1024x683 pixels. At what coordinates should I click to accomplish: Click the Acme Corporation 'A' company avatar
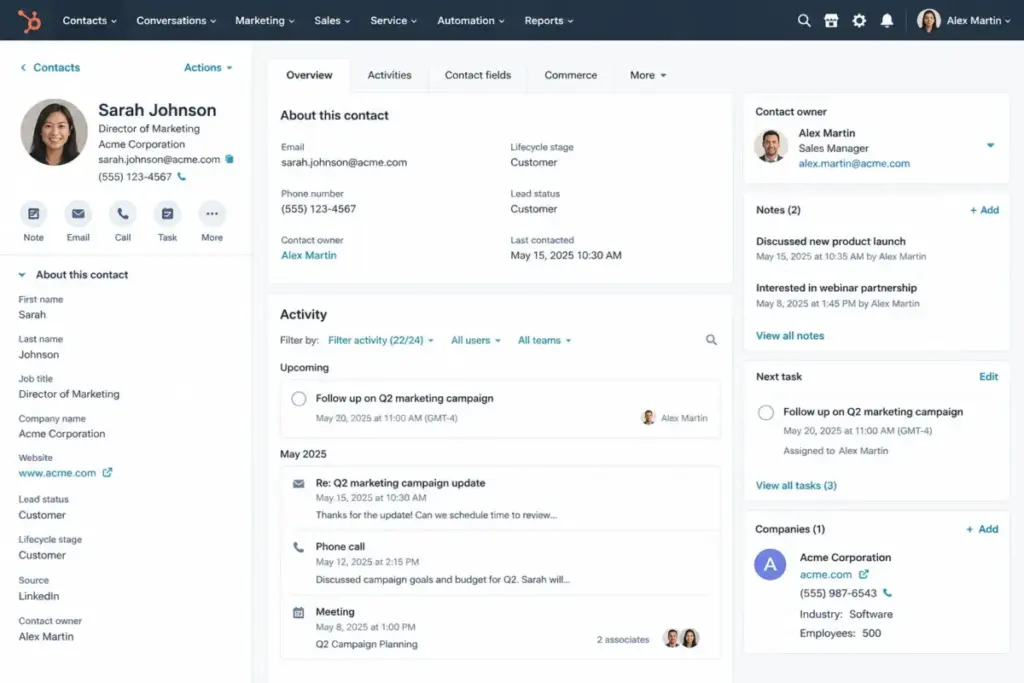point(770,565)
